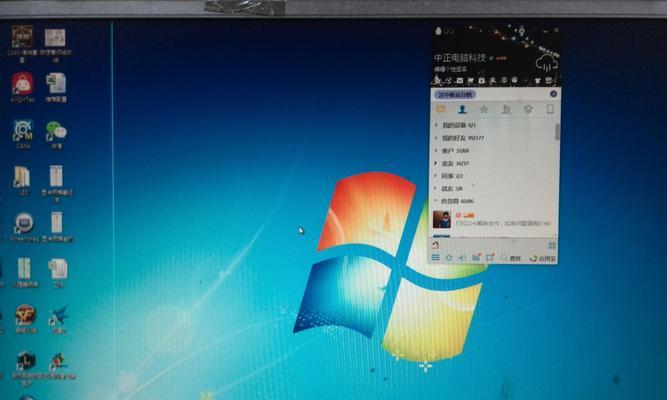Click the QQ app manager grid icon
Viewport: 667px width, 400px height.
(x=552, y=245)
